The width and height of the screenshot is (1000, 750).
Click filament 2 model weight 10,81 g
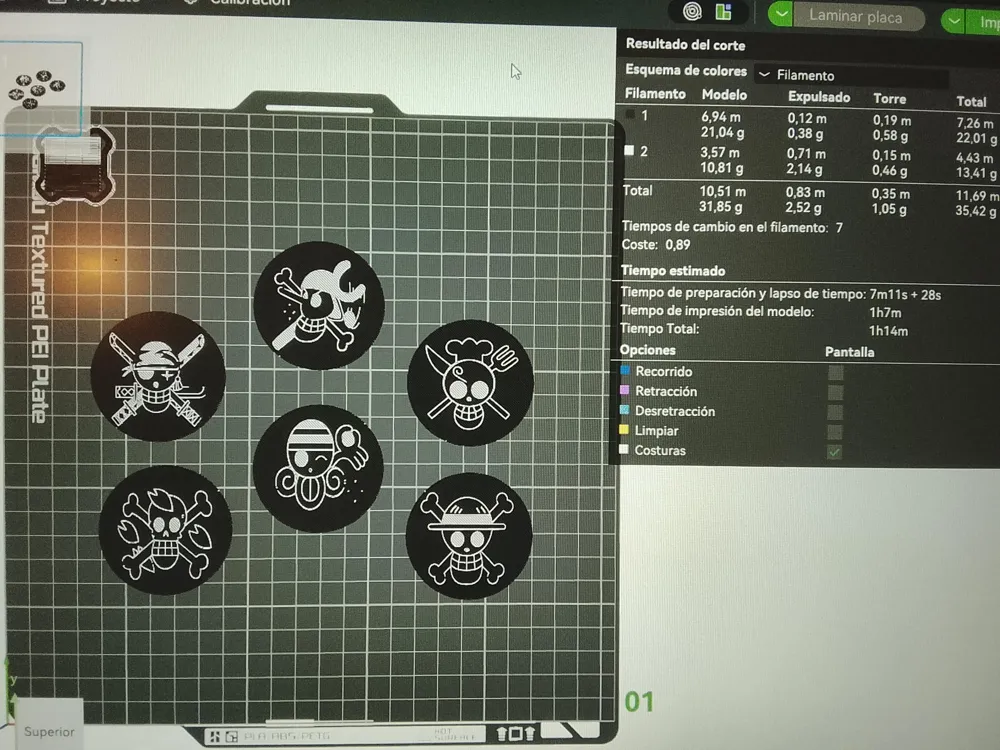(x=721, y=168)
